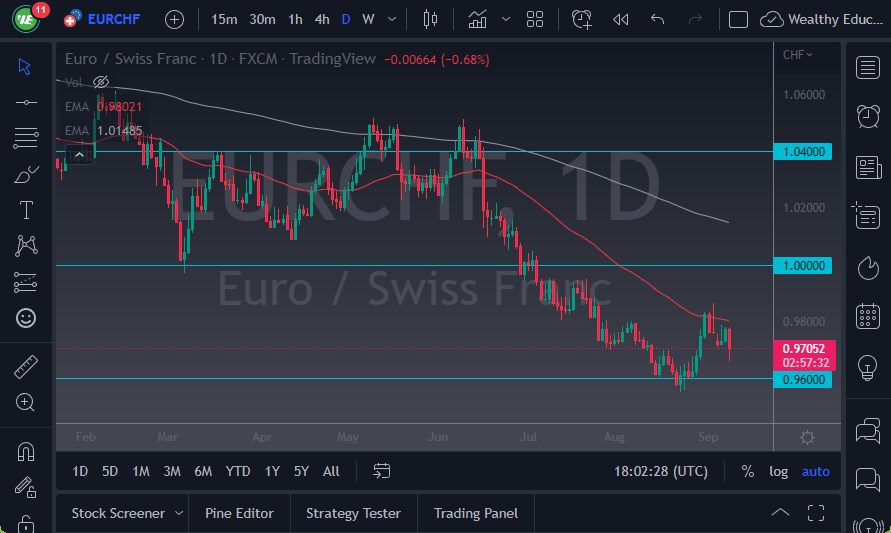Viewport: 891px width, 533px height.
Task: Open the go to date calendar
Action: pyautogui.click(x=382, y=471)
